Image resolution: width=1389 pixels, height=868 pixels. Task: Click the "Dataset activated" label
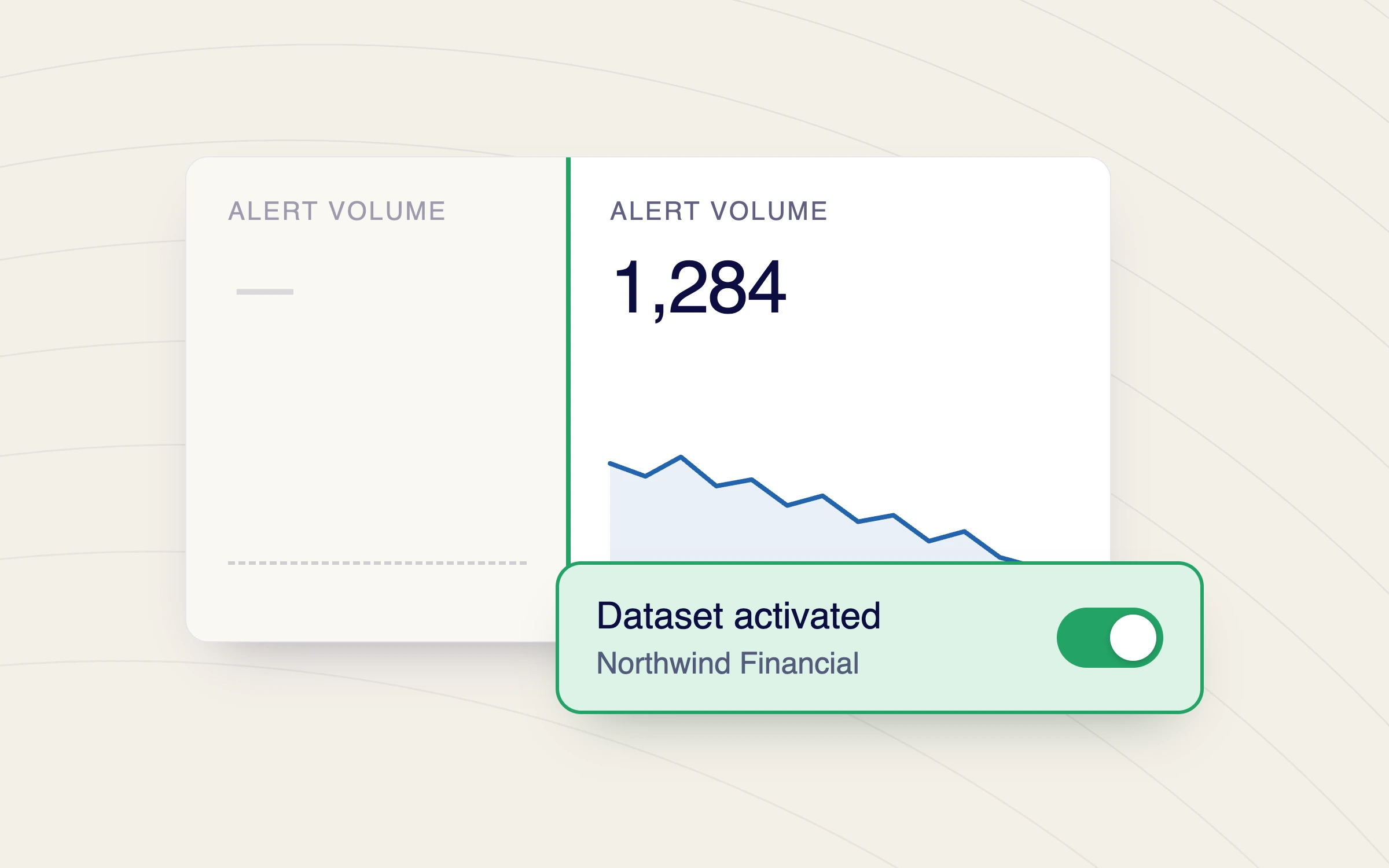[738, 615]
